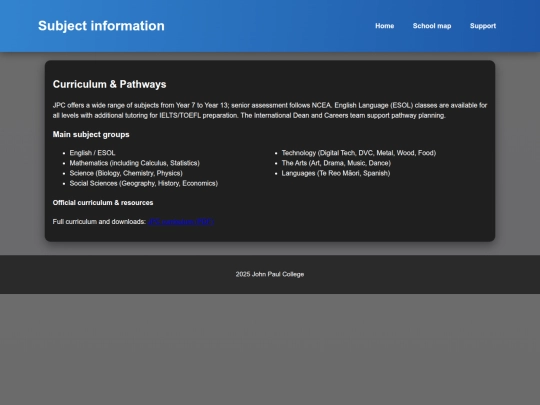The image size is (540, 405).
Task: Click the 'Technology (Digital Tech, DVC...)' item
Action: (x=359, y=153)
